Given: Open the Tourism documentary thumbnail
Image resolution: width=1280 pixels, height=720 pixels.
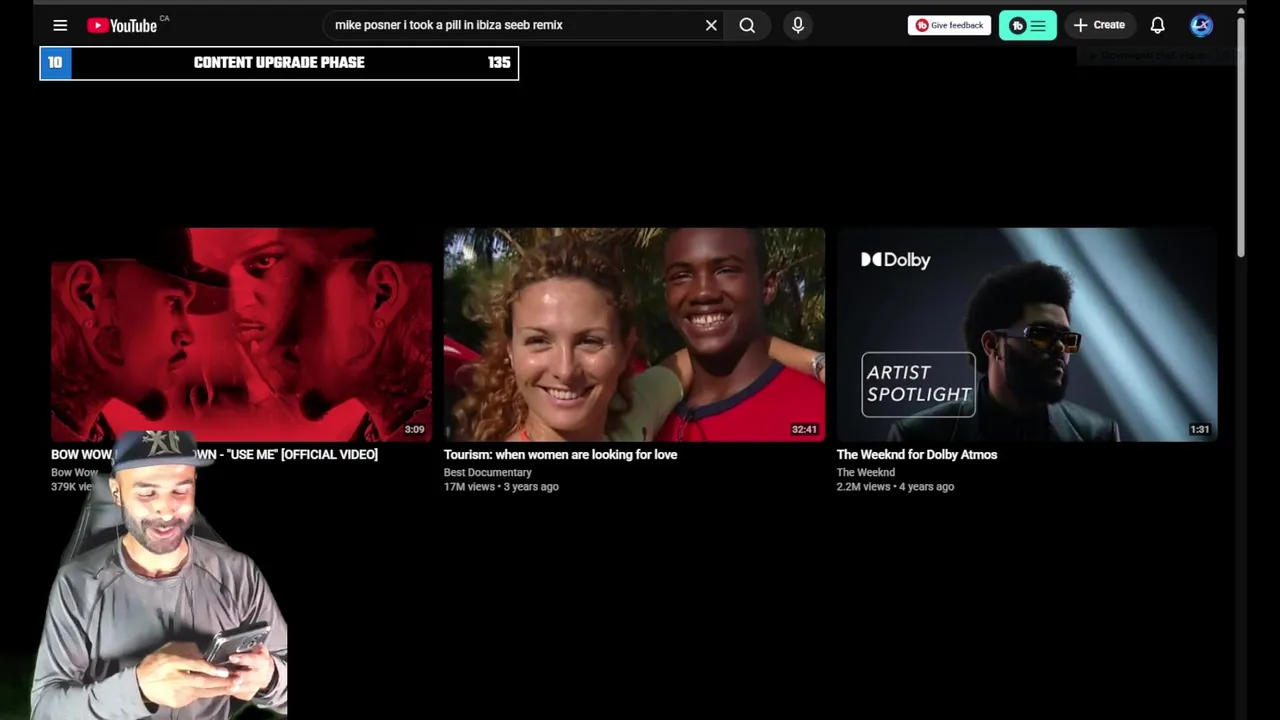Looking at the screenshot, I should click(x=634, y=334).
